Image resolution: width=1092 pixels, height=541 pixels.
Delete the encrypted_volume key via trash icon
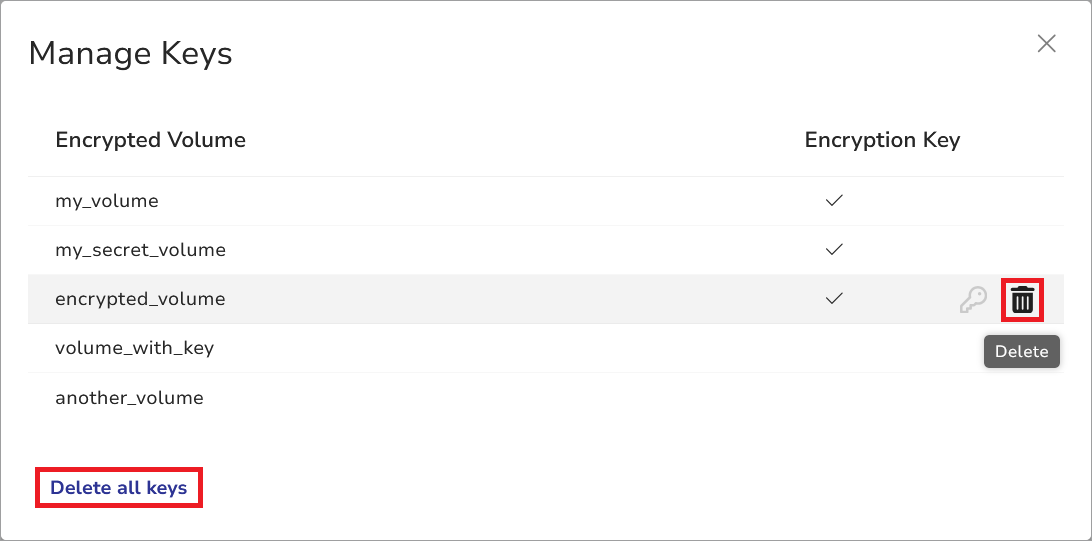click(x=1022, y=300)
